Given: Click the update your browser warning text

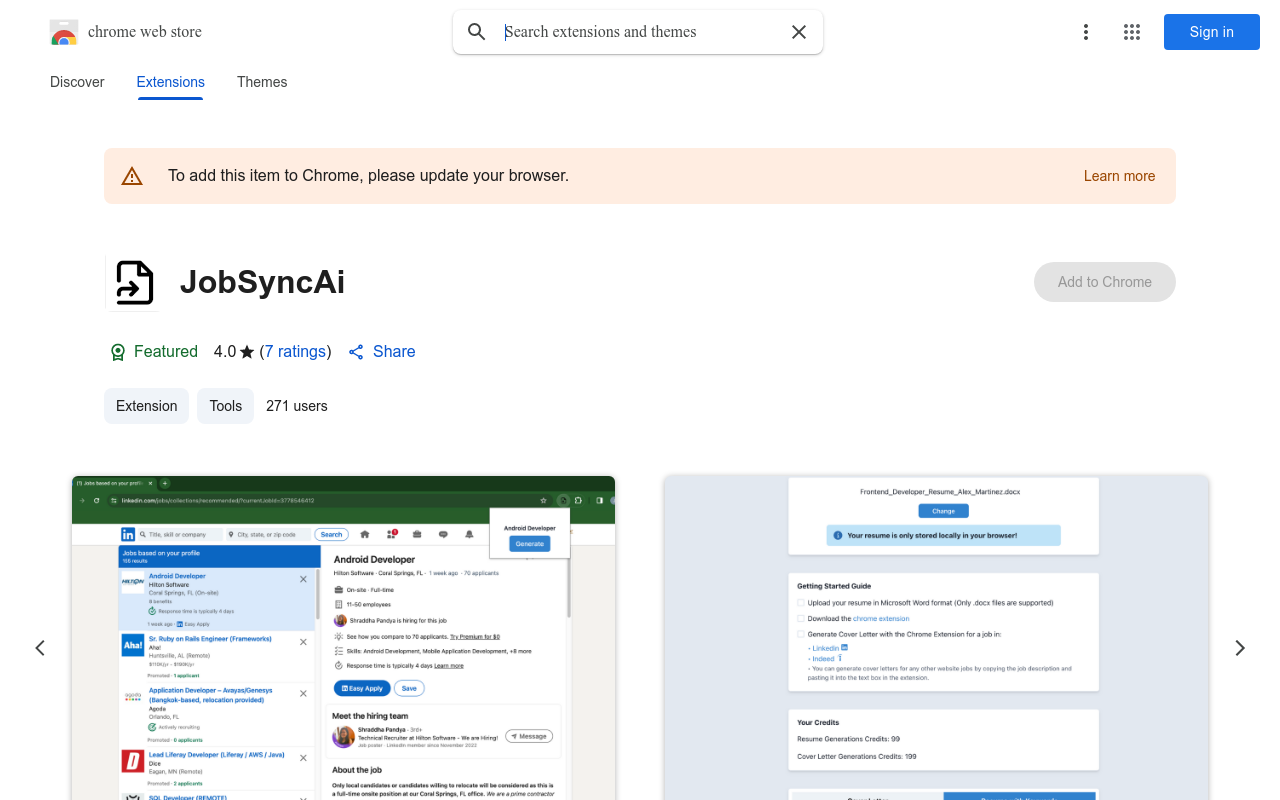Looking at the screenshot, I should click(x=368, y=176).
